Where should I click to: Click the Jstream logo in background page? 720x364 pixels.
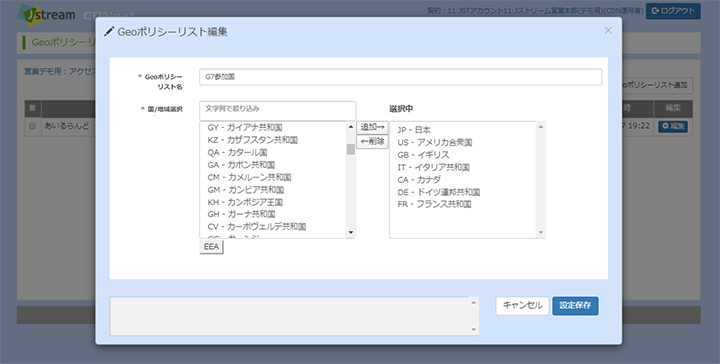pos(46,14)
